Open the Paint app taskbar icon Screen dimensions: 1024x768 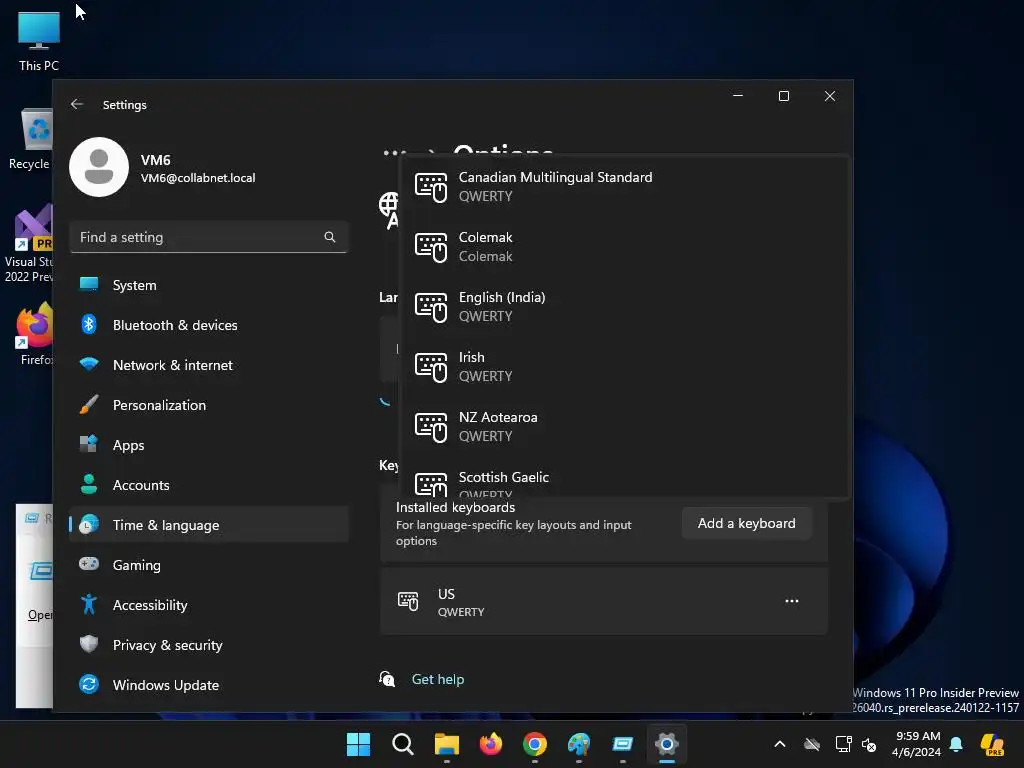[x=579, y=744]
